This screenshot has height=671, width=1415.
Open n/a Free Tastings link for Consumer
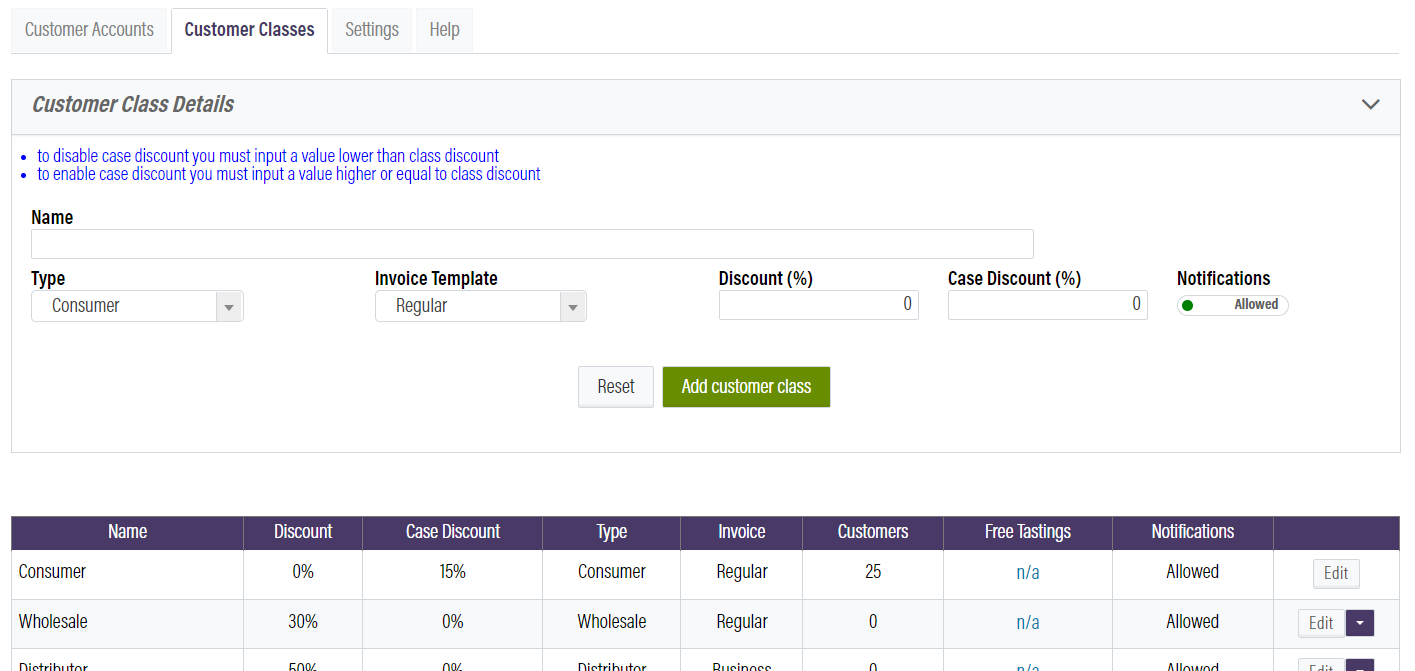1027,571
